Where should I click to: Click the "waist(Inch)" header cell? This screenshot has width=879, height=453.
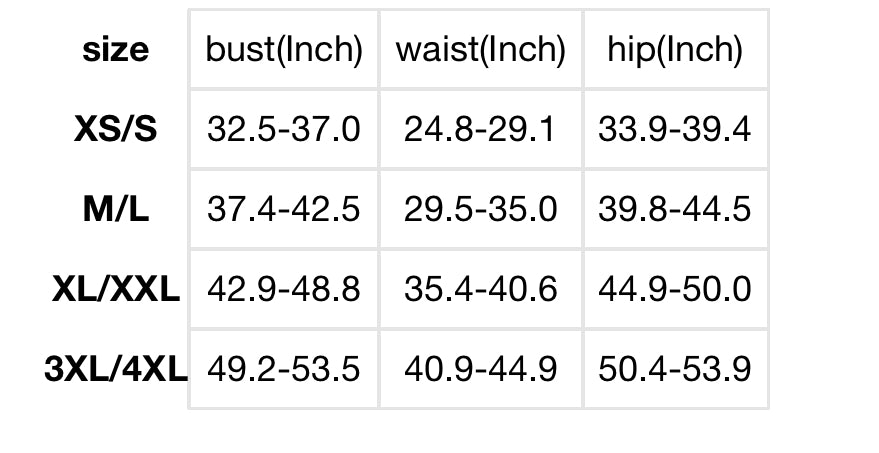tap(481, 49)
